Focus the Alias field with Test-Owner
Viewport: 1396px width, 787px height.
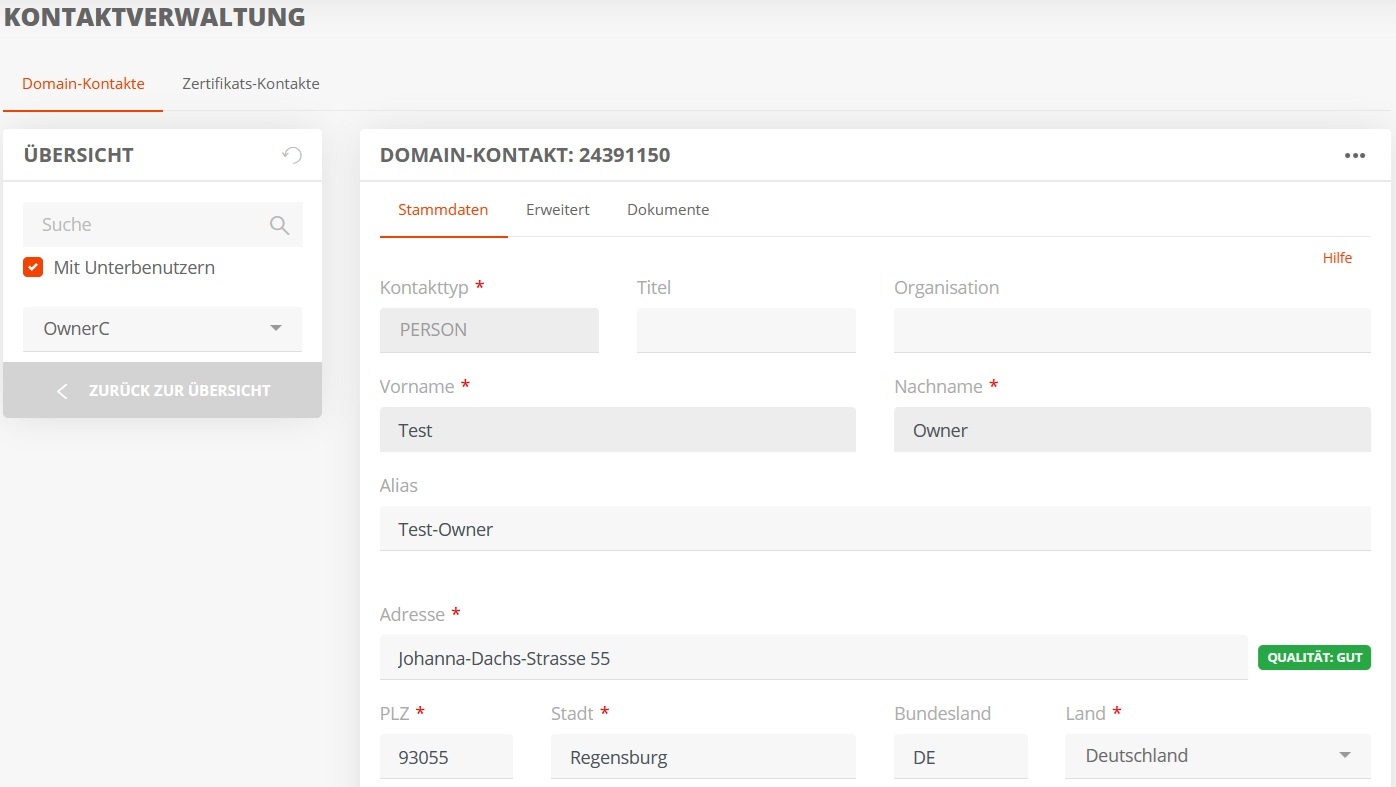[875, 529]
